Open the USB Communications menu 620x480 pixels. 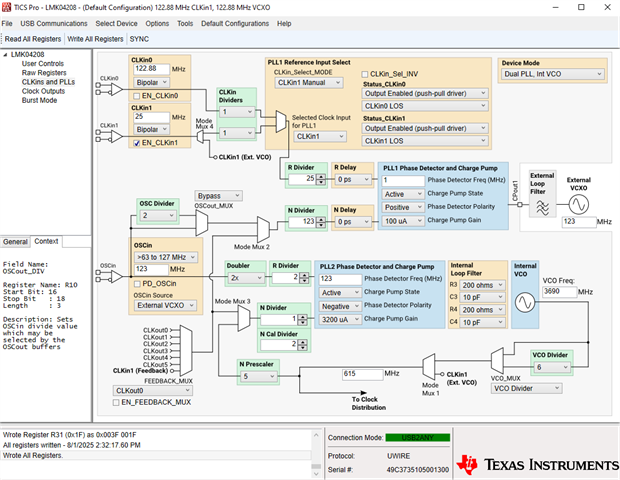54,24
